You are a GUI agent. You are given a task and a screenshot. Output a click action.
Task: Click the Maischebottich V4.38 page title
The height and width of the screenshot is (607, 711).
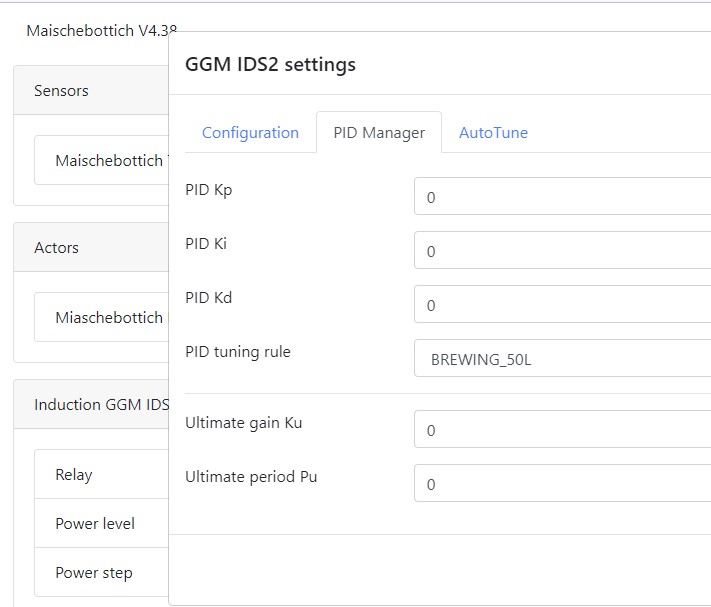pos(94,30)
